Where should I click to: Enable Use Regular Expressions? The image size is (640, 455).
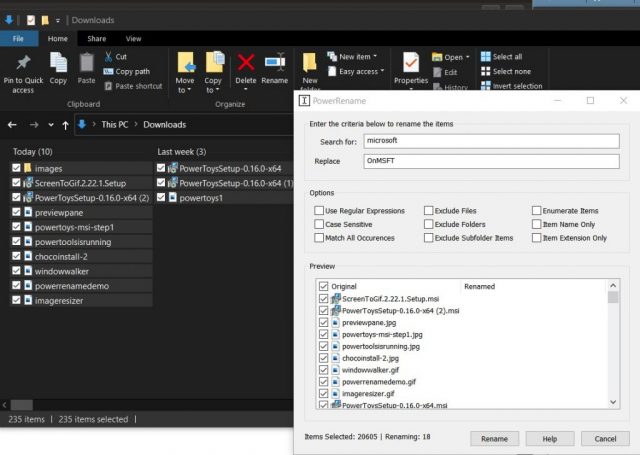click(x=319, y=211)
